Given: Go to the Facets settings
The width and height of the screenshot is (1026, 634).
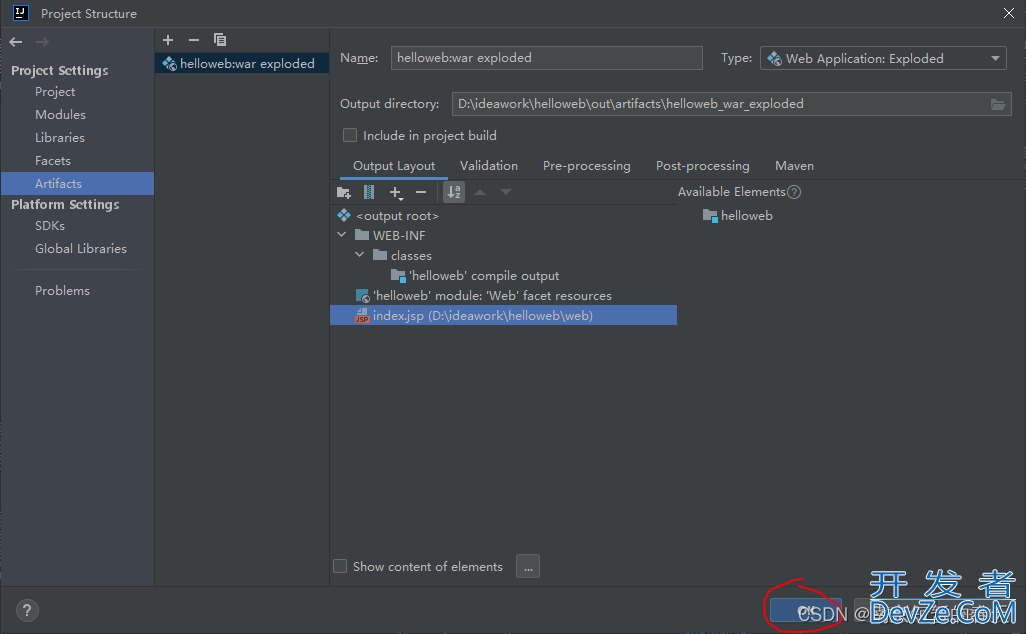Looking at the screenshot, I should click(x=52, y=160).
